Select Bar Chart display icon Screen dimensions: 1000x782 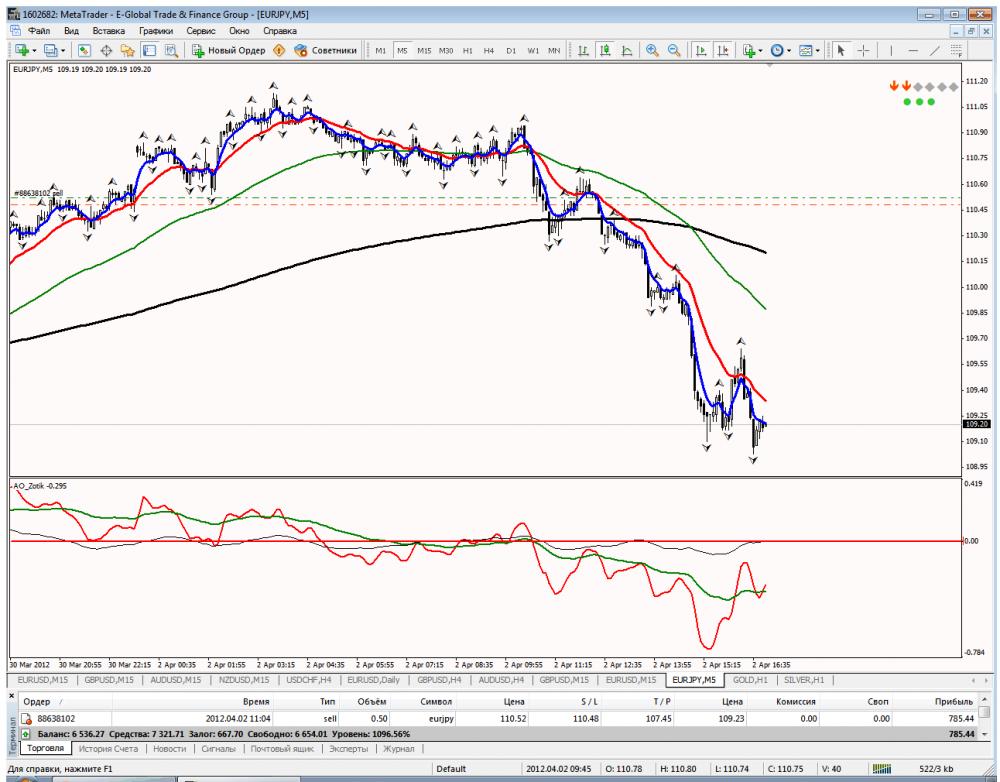(583, 50)
